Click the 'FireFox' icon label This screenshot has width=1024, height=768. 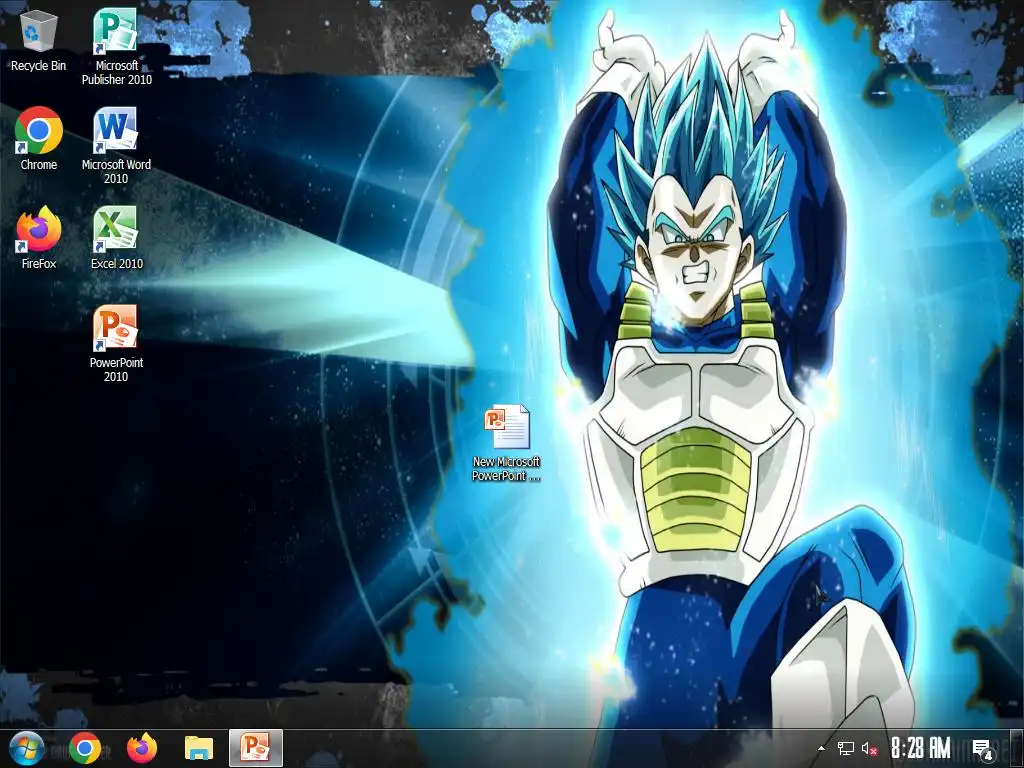click(39, 264)
